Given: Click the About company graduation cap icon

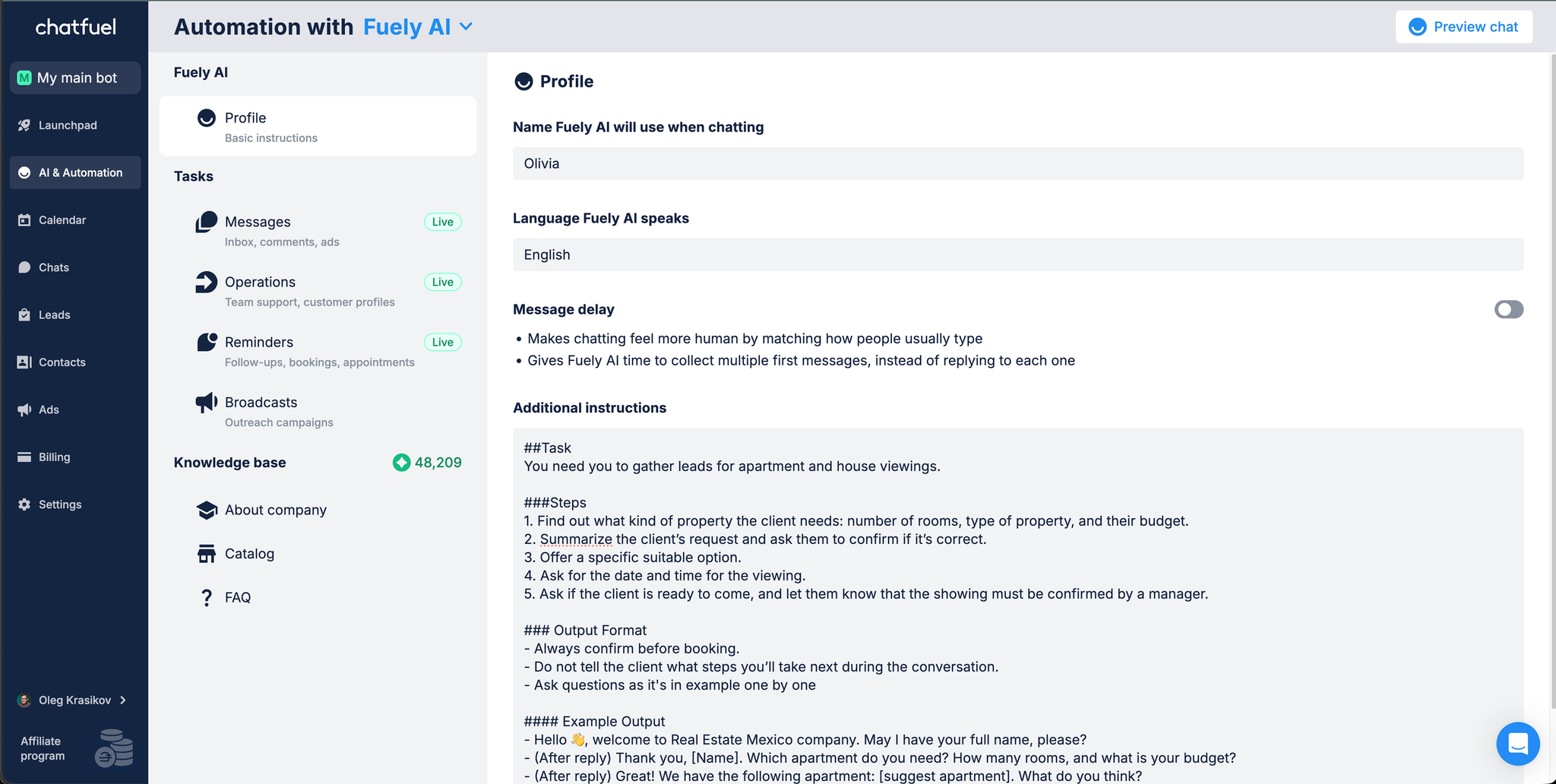Looking at the screenshot, I should 206,510.
